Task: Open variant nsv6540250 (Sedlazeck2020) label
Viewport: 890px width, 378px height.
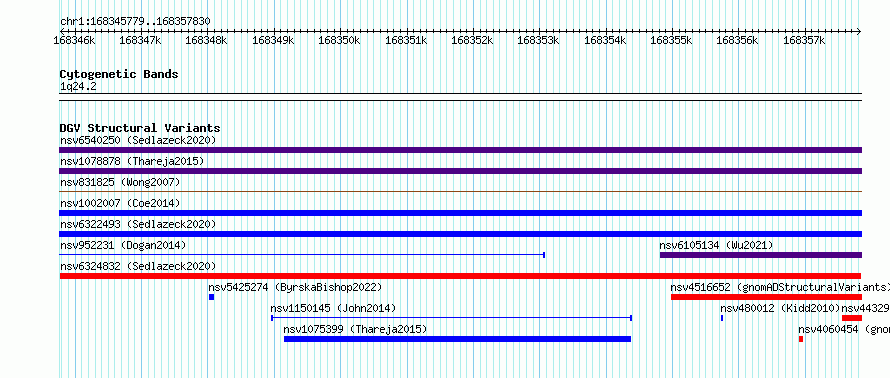Action: click(138, 140)
